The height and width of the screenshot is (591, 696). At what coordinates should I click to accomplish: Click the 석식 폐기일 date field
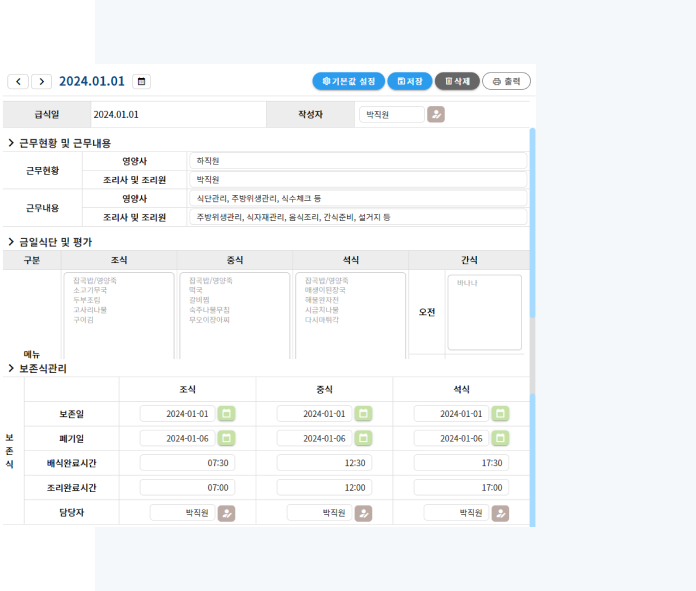pos(451,439)
